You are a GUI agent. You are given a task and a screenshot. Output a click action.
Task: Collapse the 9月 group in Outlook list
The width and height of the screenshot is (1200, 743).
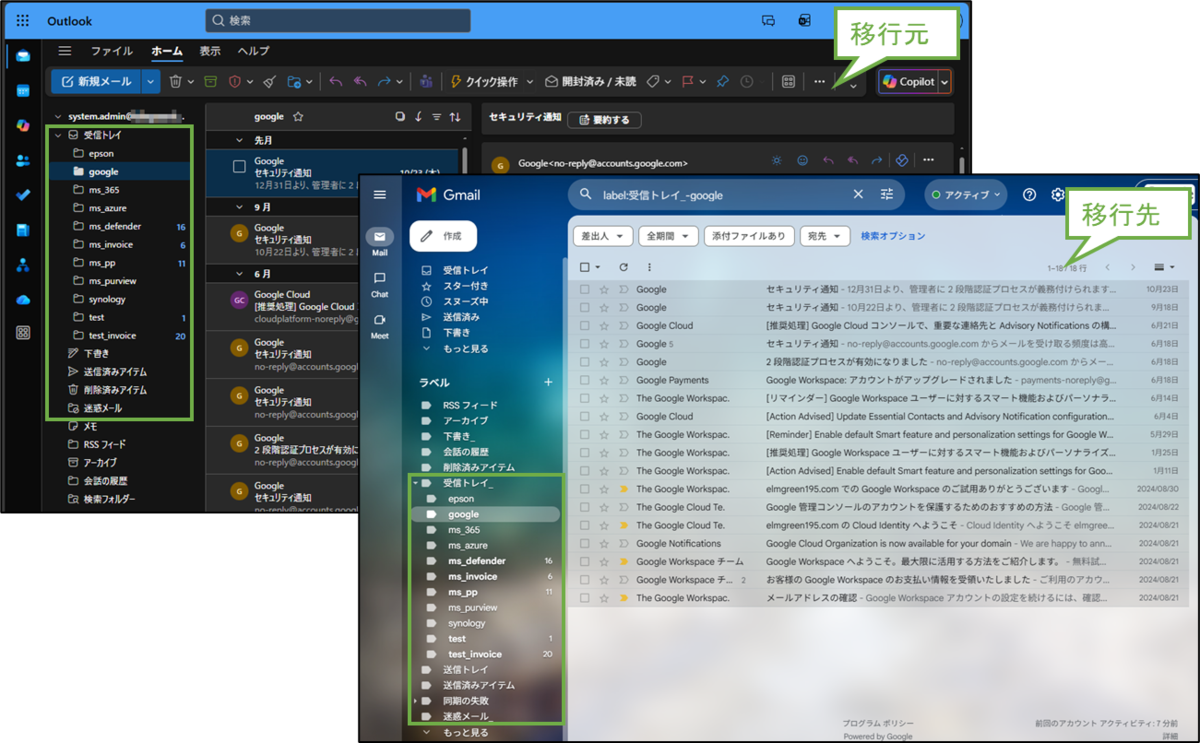[x=239, y=207]
